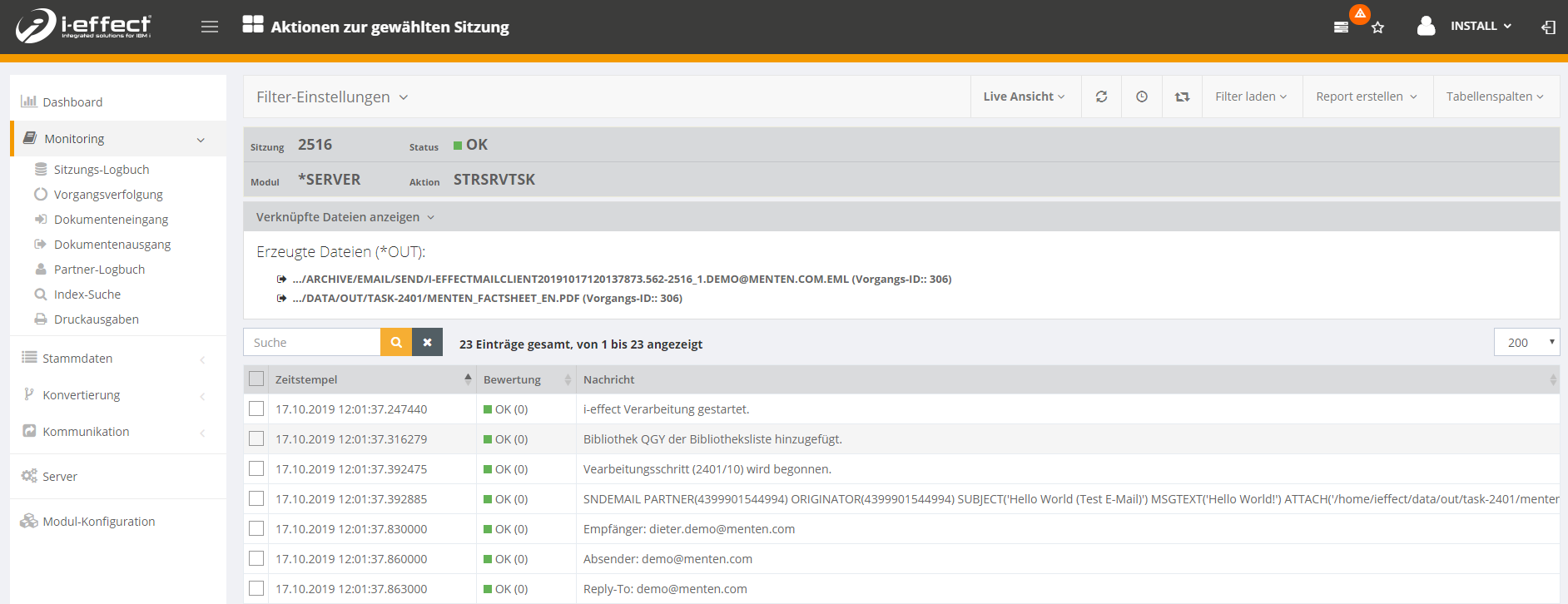The width and height of the screenshot is (1568, 604).
Task: Click the refresh icon in filter toolbar
Action: 1101,97
